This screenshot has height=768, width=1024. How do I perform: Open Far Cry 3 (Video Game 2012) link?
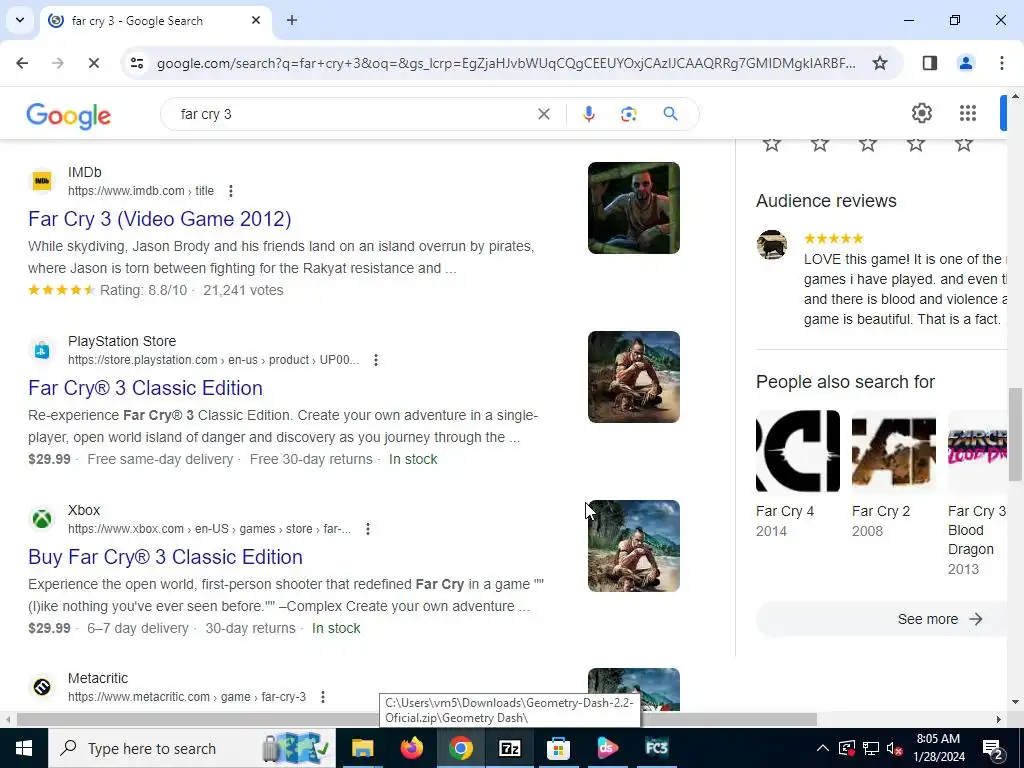[x=159, y=219]
